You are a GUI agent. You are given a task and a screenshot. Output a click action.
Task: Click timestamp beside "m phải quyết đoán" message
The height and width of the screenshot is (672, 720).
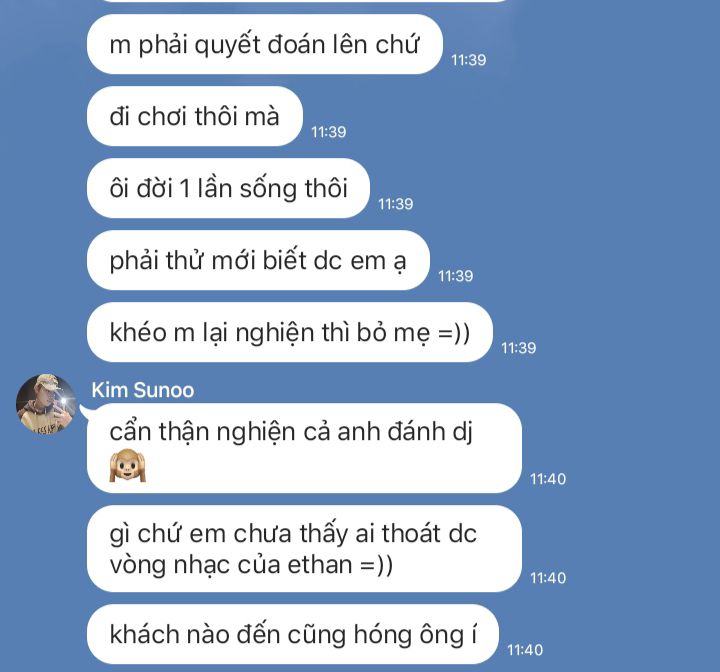coord(468,60)
